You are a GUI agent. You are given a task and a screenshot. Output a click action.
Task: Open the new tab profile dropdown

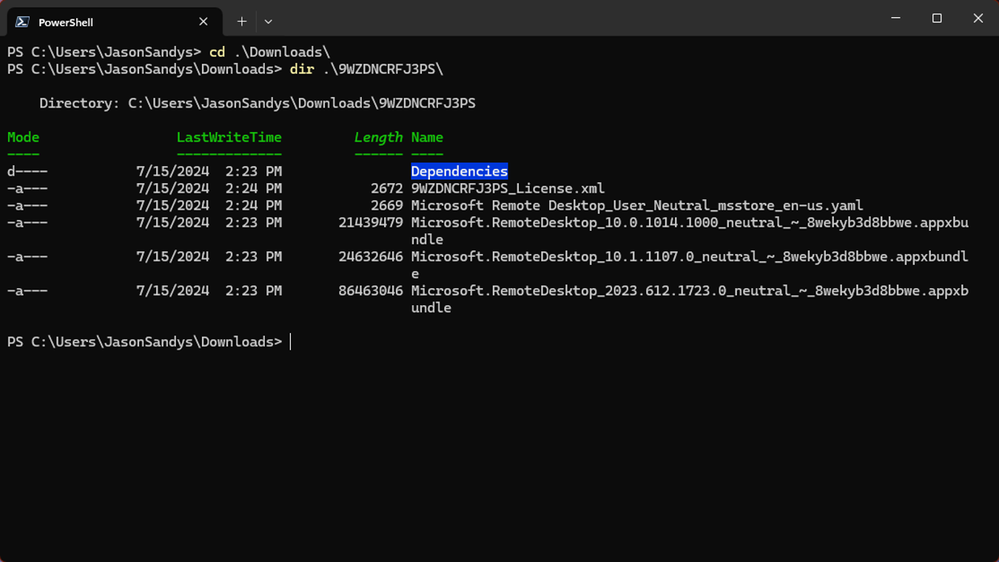coord(268,22)
